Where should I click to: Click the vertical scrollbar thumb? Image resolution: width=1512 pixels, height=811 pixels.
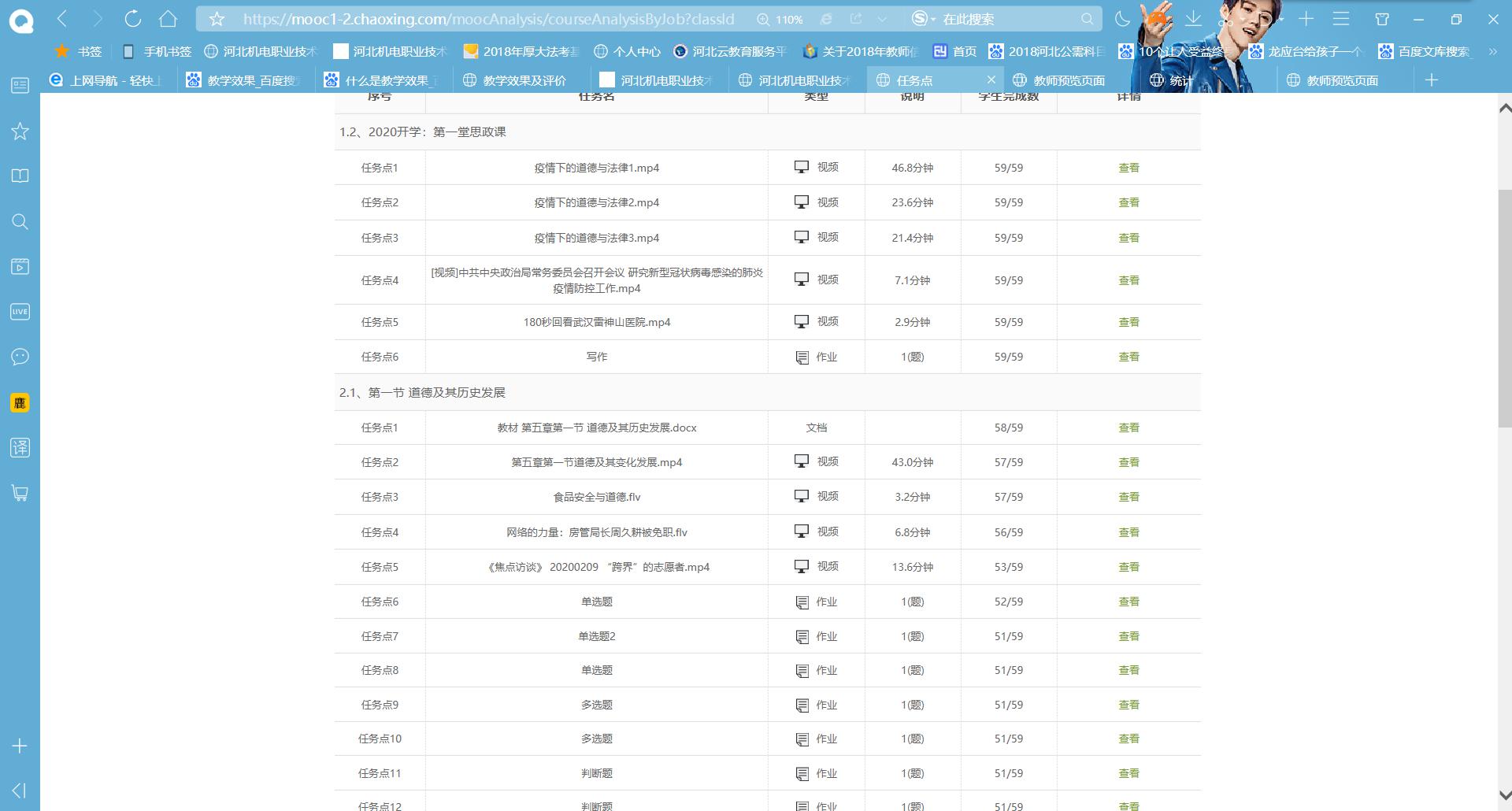[1504, 309]
